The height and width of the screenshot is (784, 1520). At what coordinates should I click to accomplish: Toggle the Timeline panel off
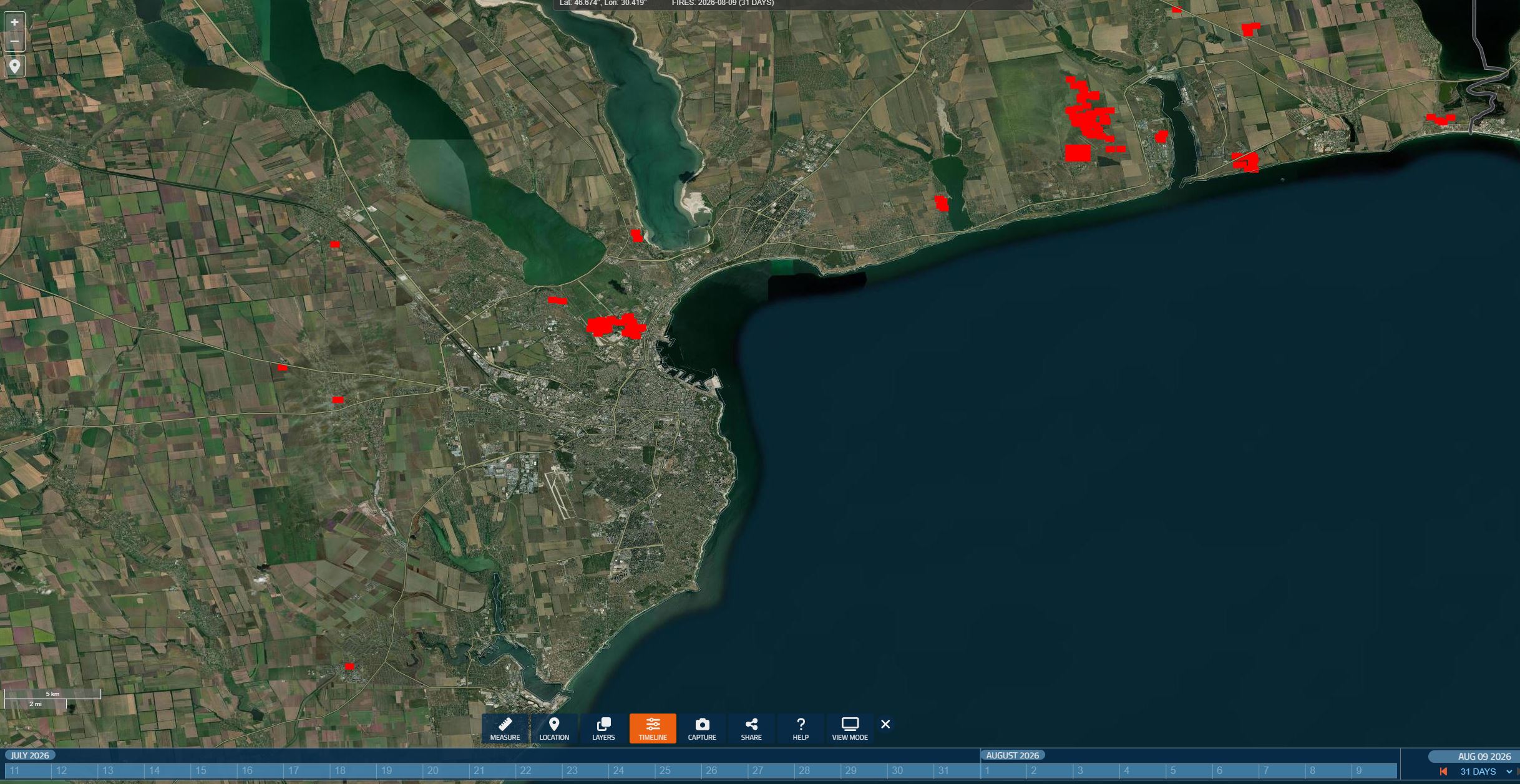point(653,728)
